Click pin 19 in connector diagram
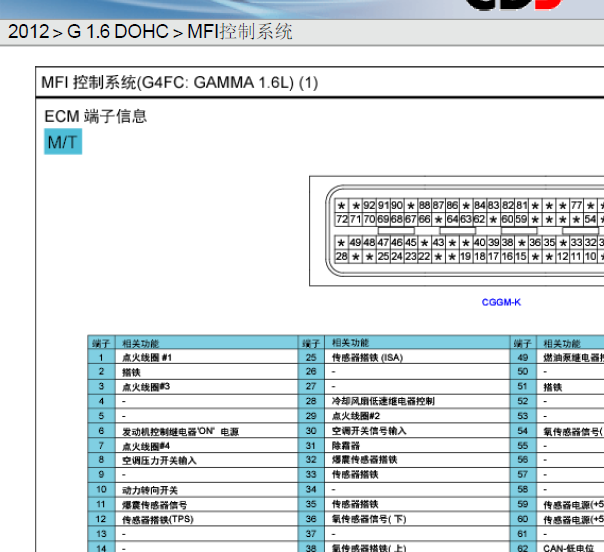The height and width of the screenshot is (552, 604). point(466,256)
